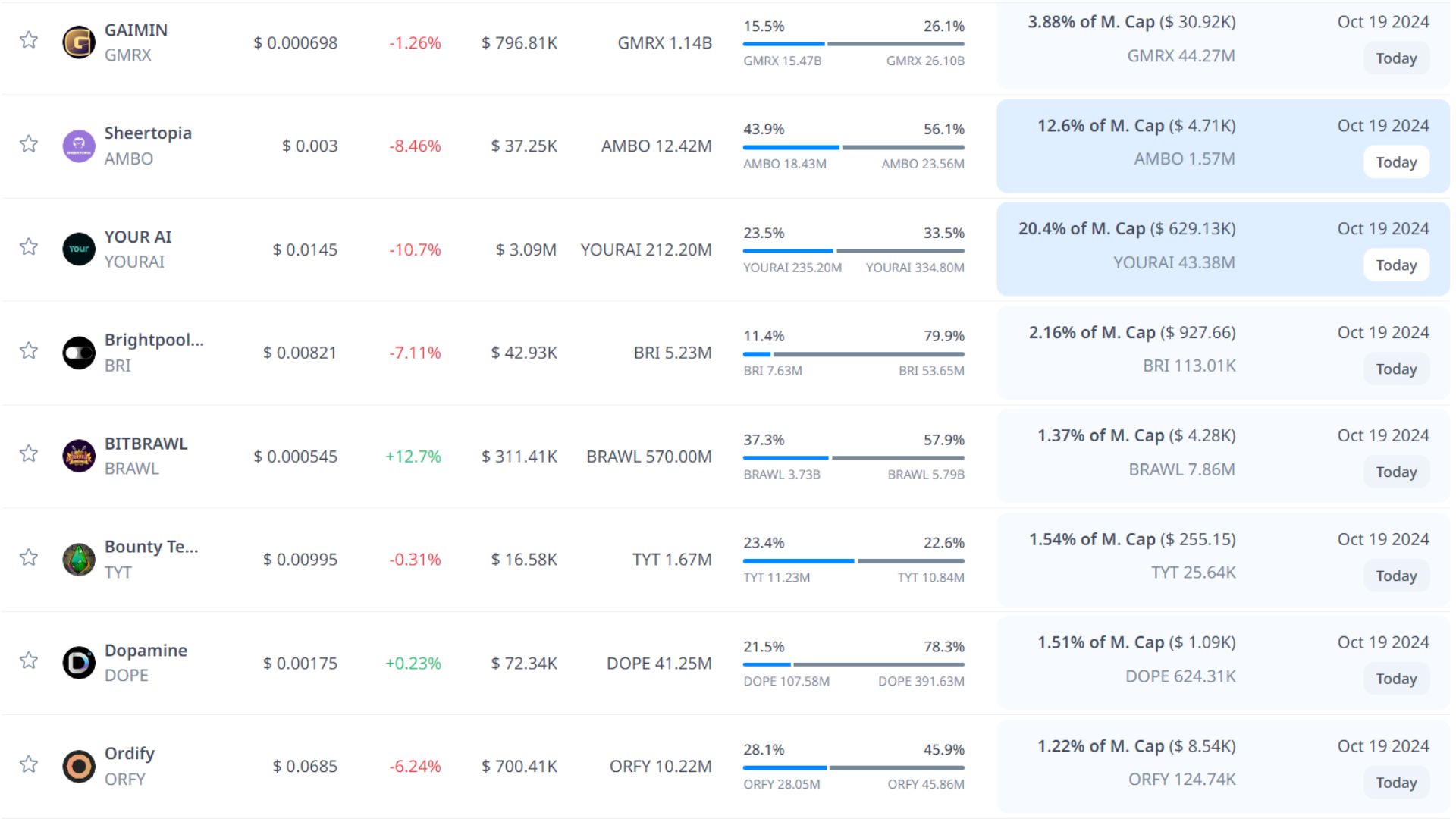Click the YOUR AI logo icon
Image resolution: width=1456 pixels, height=819 pixels.
click(79, 249)
